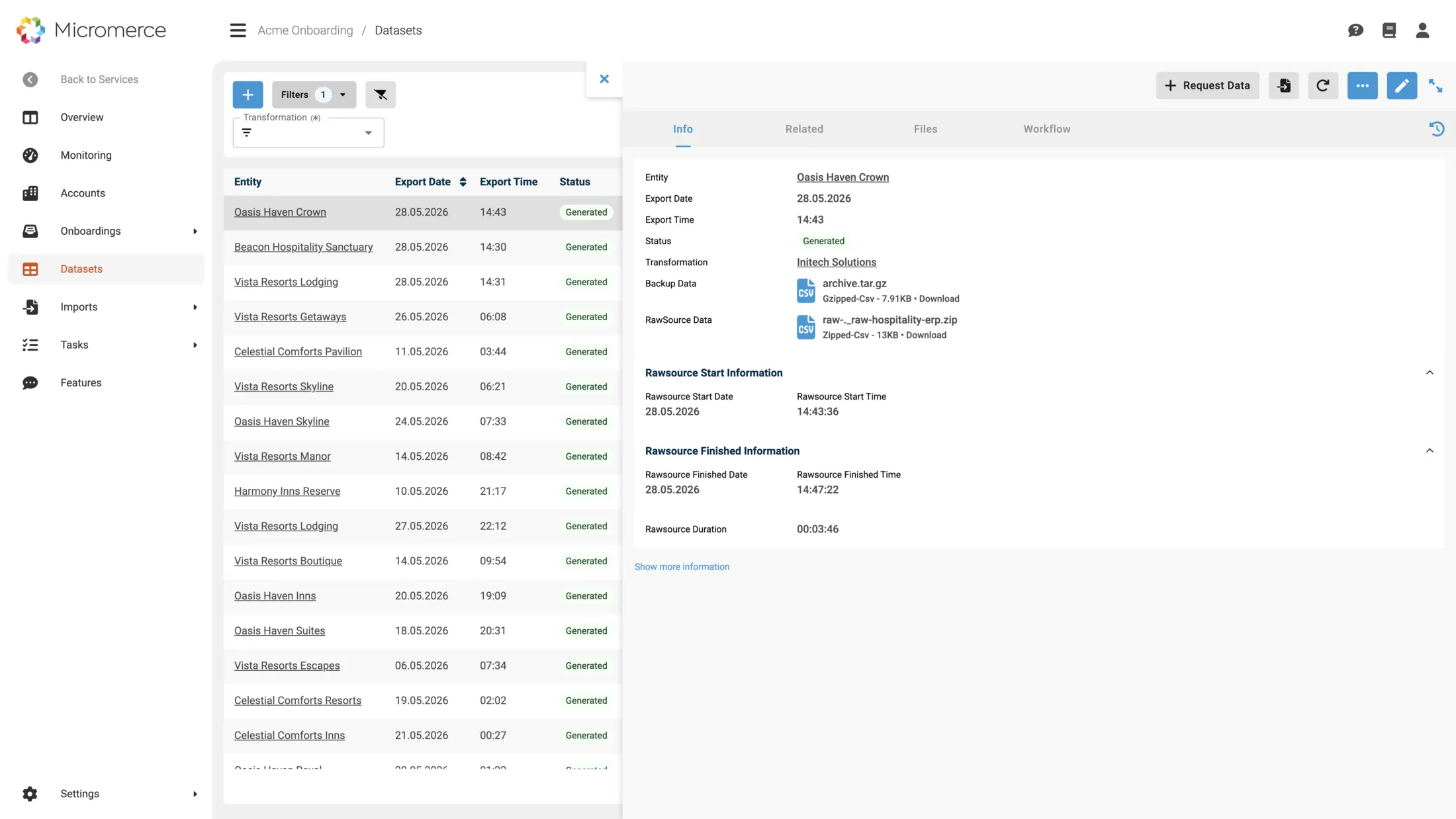Download the archive.tar.gz backup file
This screenshot has height=819, width=1456.
click(x=938, y=299)
